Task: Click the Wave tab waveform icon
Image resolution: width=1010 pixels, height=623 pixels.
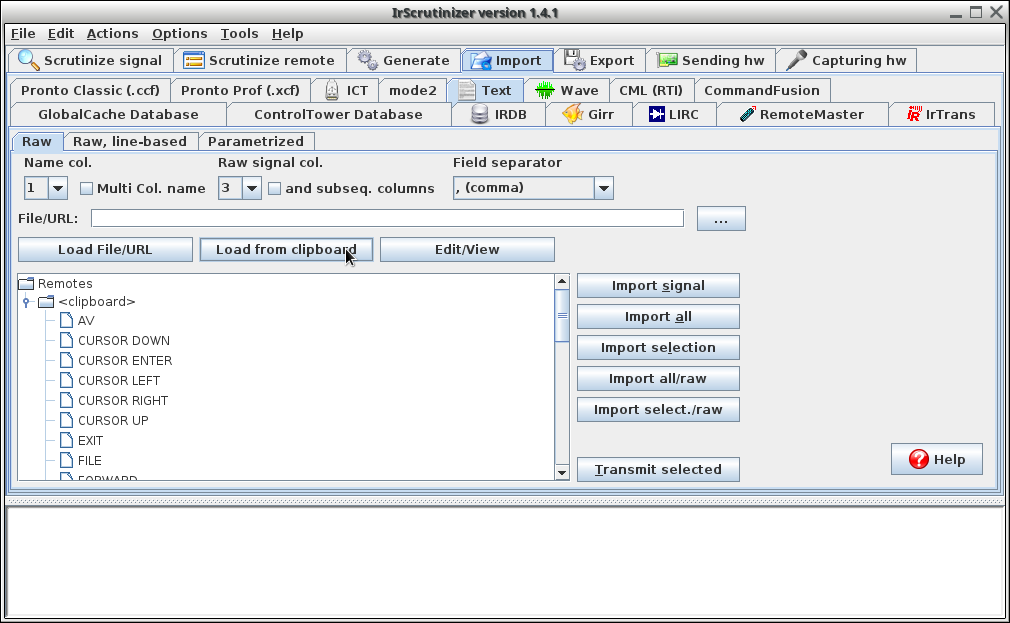Action: (544, 90)
